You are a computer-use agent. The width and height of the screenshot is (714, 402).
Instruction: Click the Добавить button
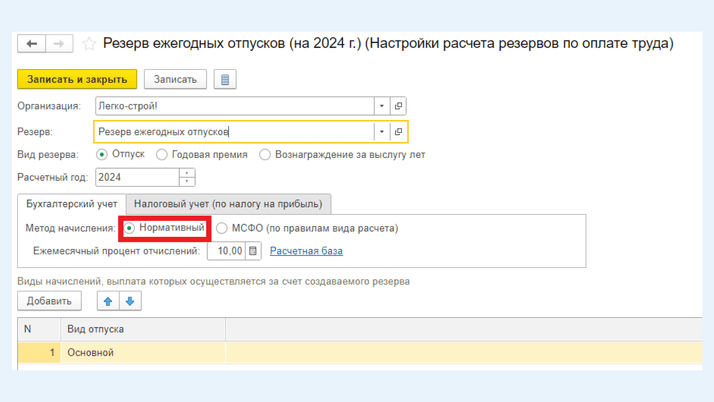tap(49, 301)
